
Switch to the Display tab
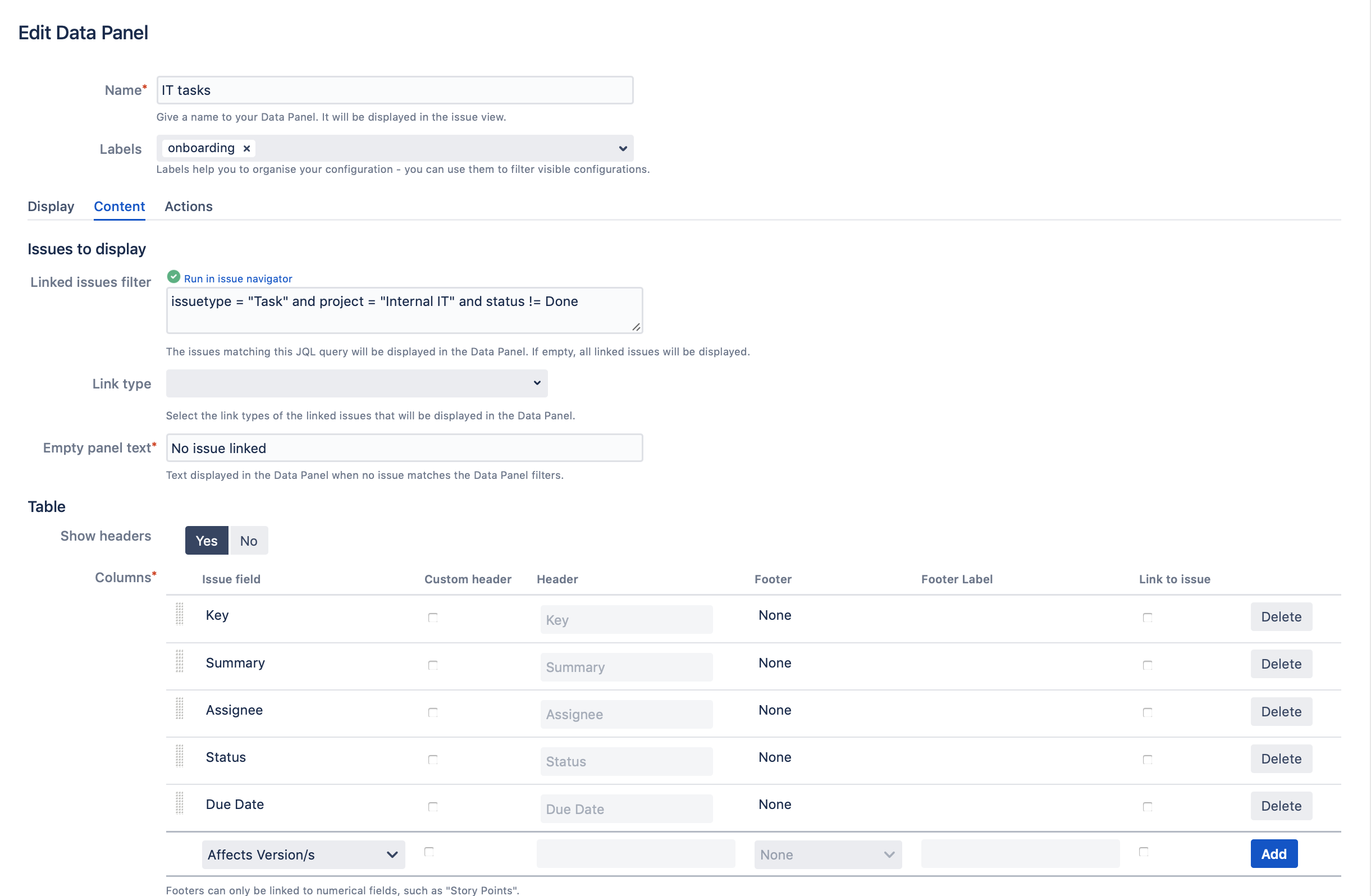click(x=51, y=206)
